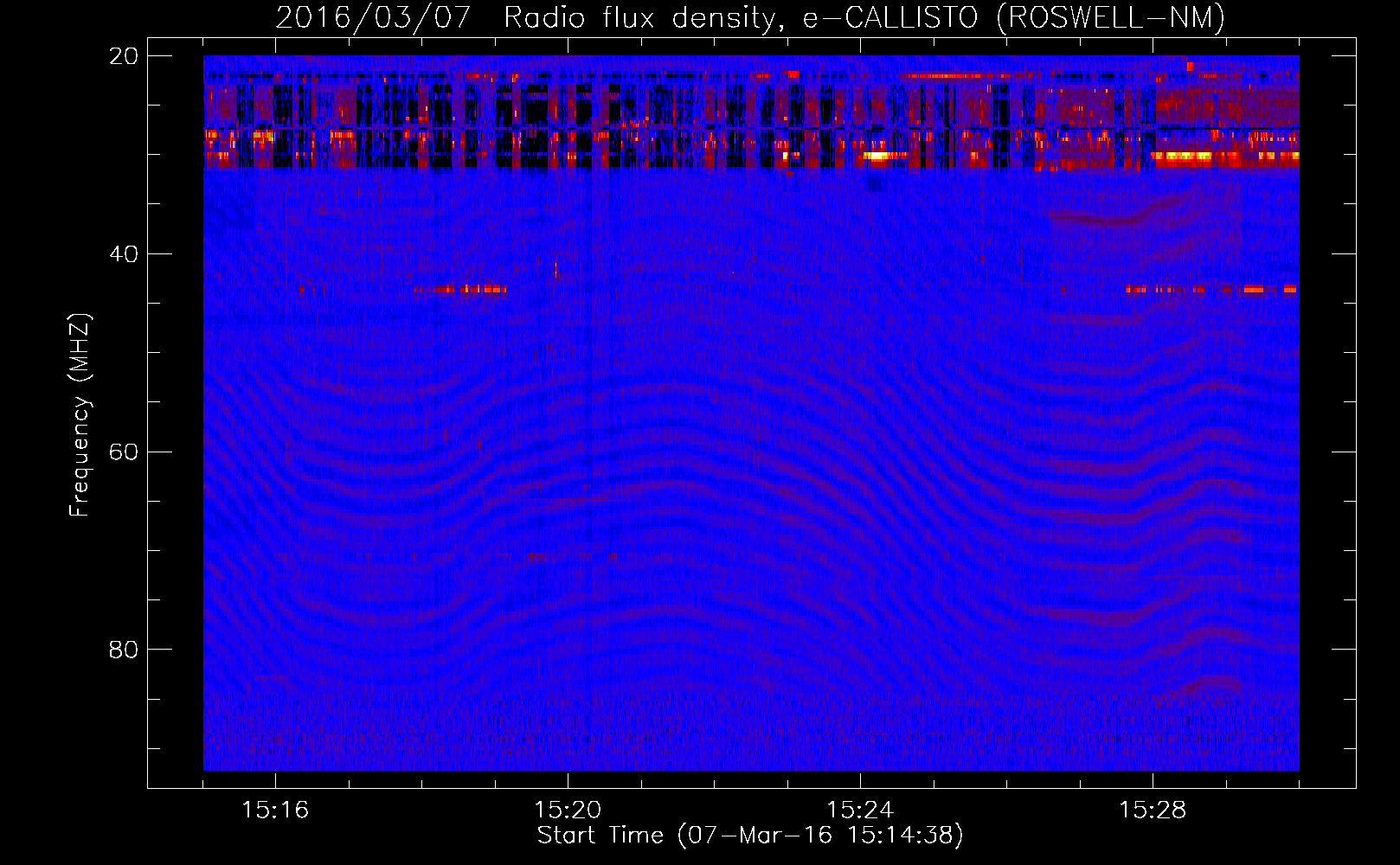Image resolution: width=1400 pixels, height=865 pixels.
Task: Click the time tick label '15:16'
Action: (x=275, y=811)
